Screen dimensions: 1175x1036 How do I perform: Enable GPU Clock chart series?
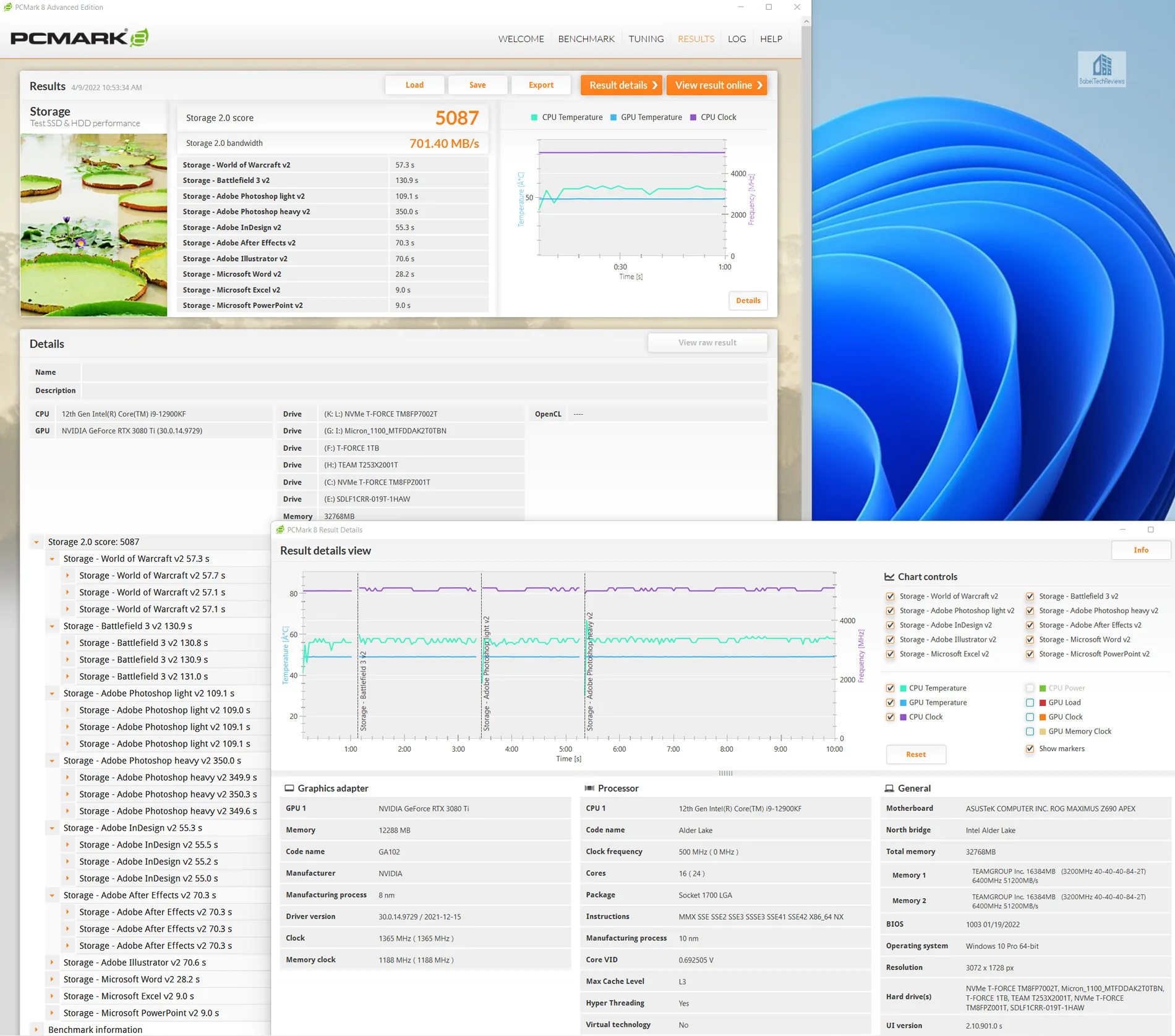click(x=1030, y=717)
